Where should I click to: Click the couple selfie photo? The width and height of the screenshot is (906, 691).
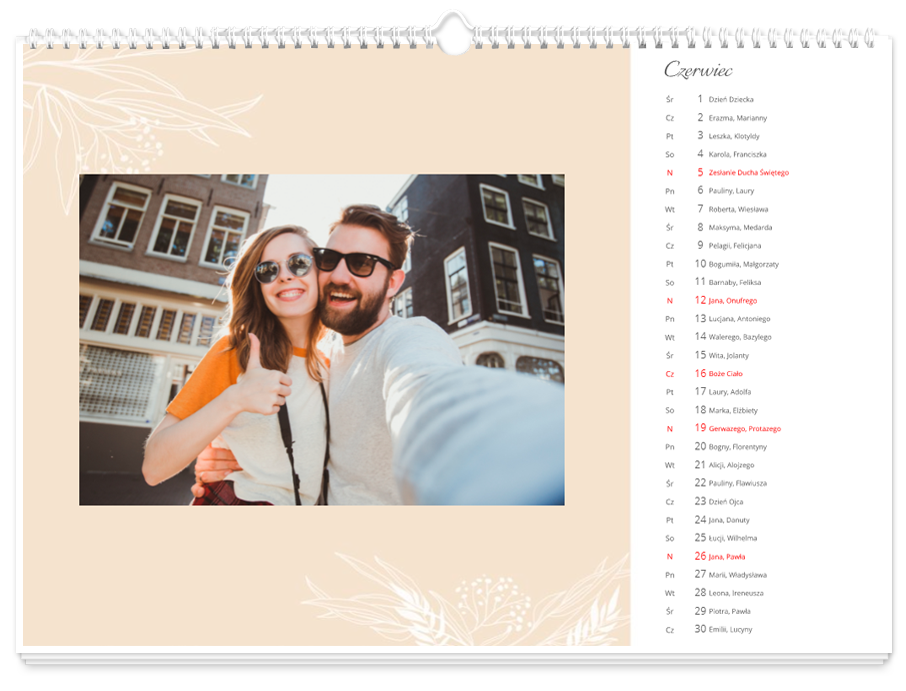(x=321, y=339)
